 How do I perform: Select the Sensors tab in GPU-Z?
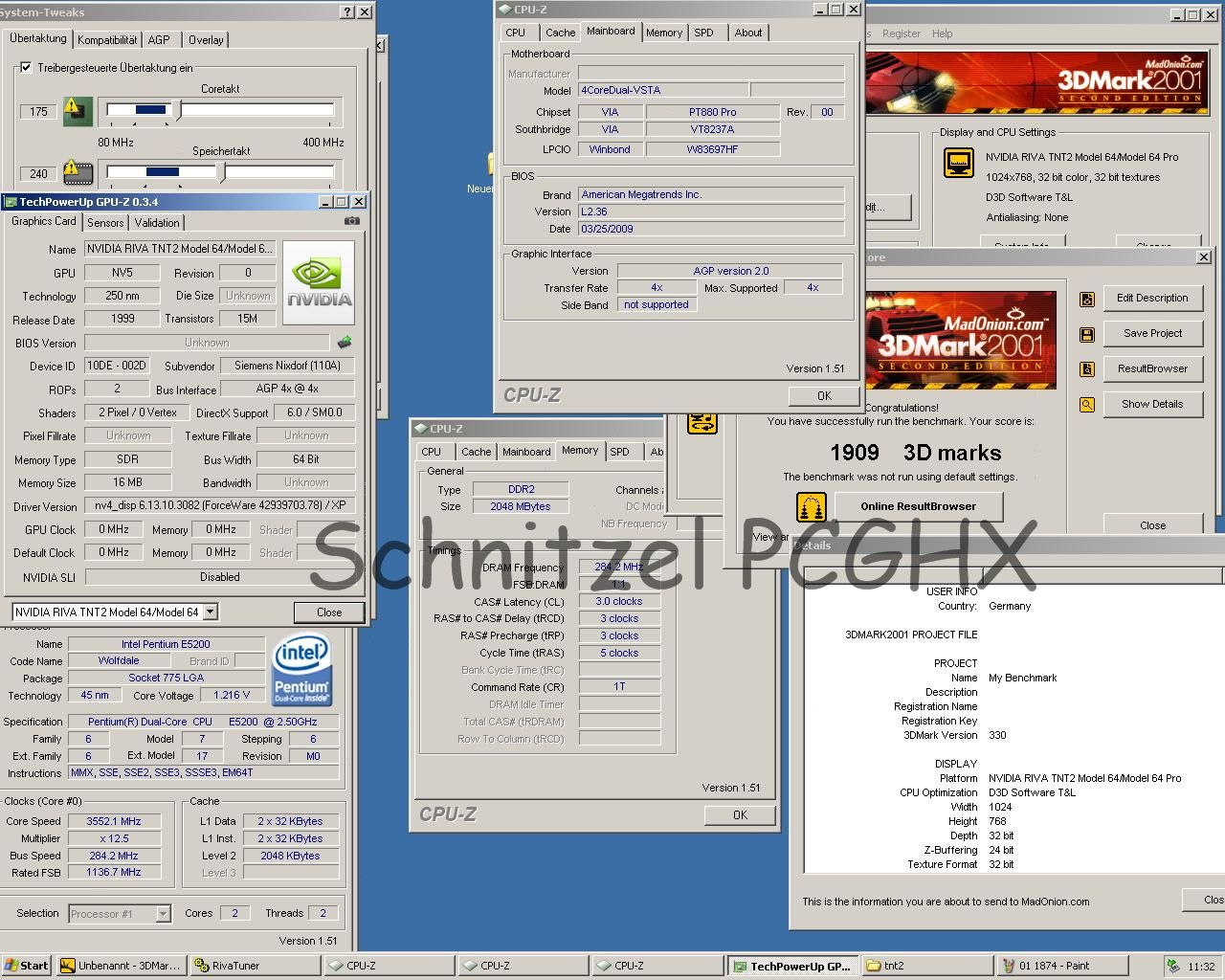tap(105, 223)
